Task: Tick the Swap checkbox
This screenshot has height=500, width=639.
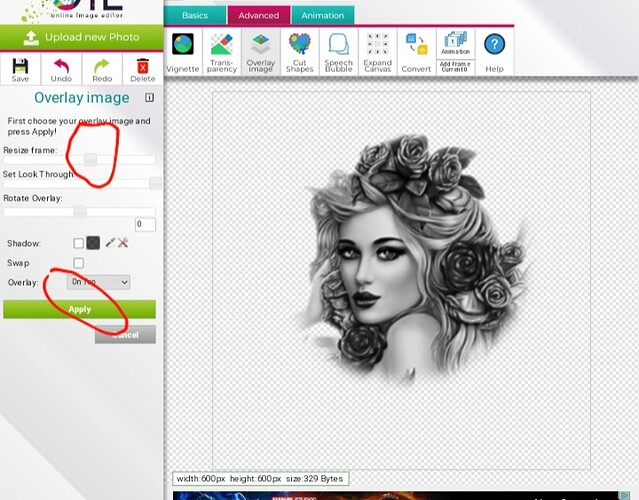Action: pos(78,263)
